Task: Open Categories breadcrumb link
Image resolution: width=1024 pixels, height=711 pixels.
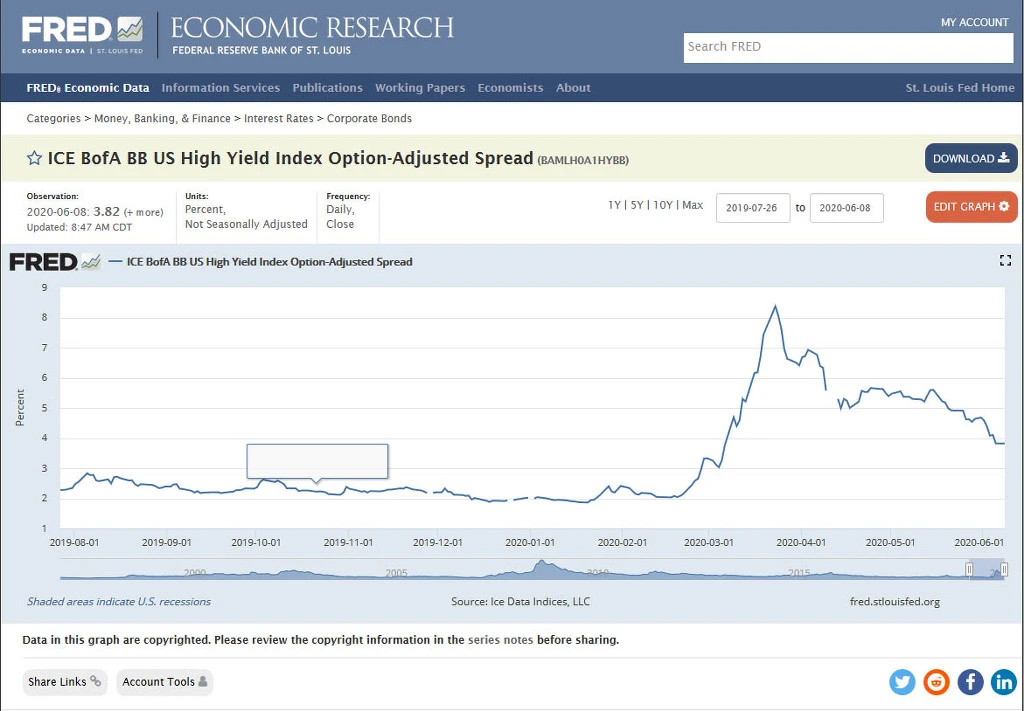Action: click(x=54, y=118)
